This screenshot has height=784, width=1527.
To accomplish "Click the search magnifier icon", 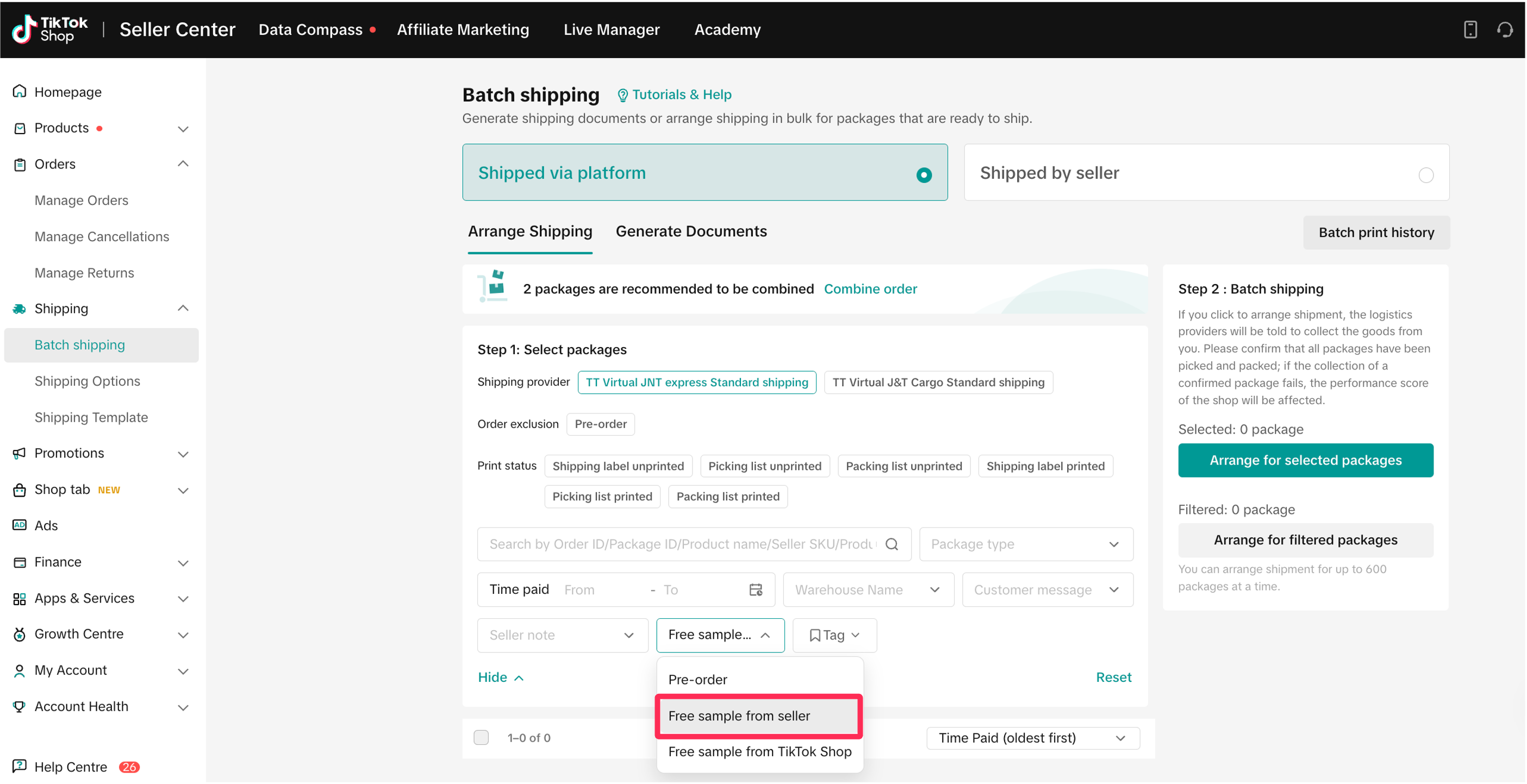I will [892, 544].
